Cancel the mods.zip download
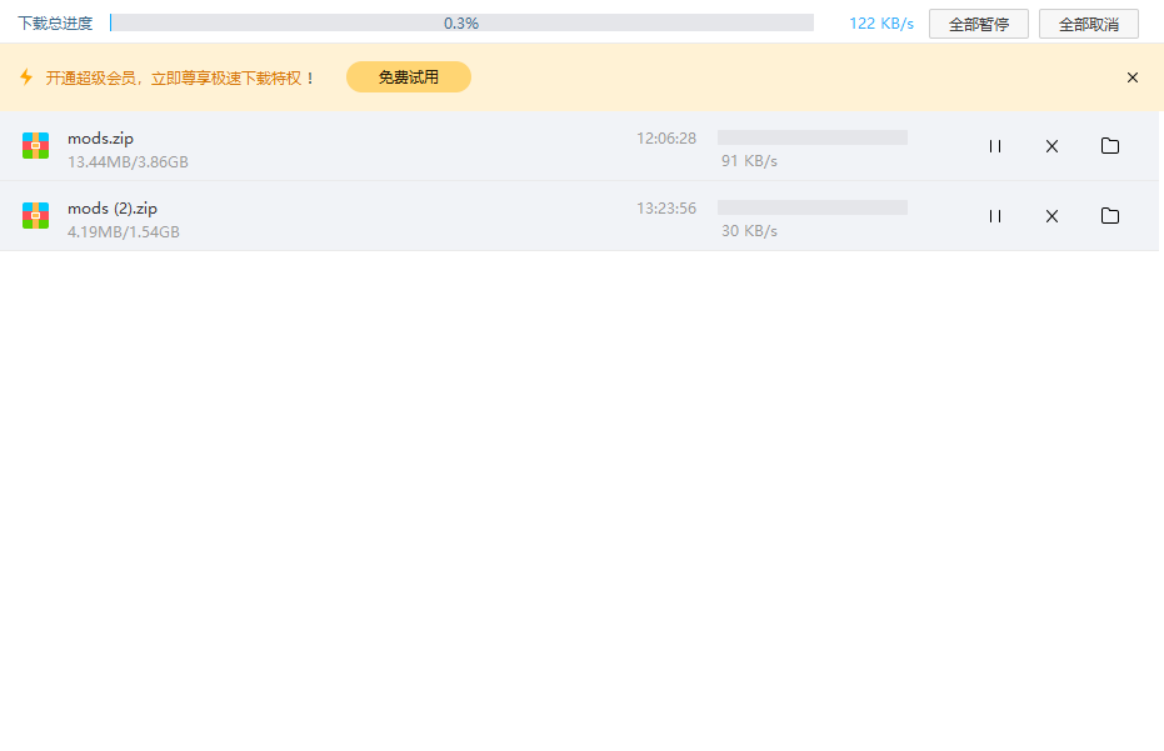 click(x=1052, y=146)
